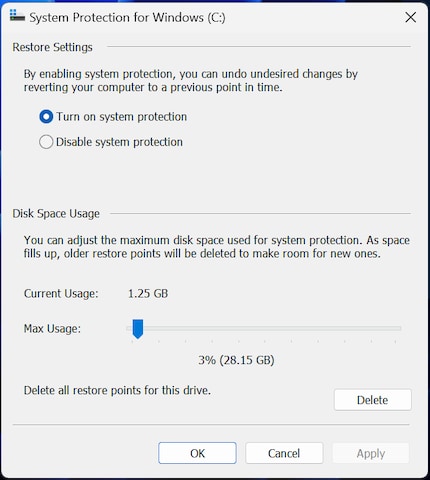The image size is (430, 480).
Task: Close the System Protection dialog
Action: pyautogui.click(x=410, y=17)
